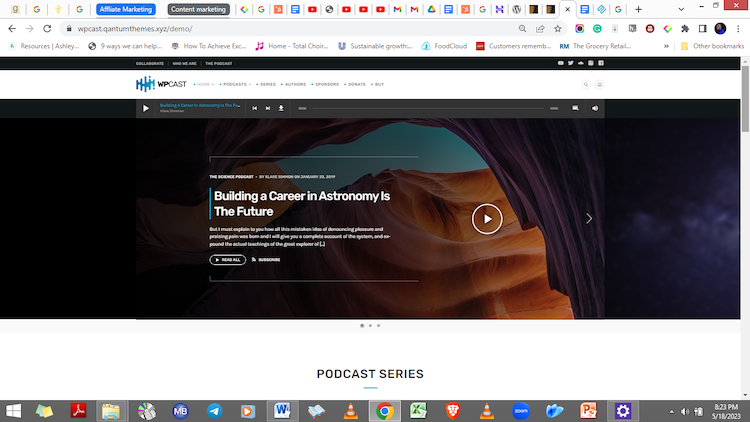
Task: Open the Facebook social icon in top bar
Action: [x=601, y=63]
